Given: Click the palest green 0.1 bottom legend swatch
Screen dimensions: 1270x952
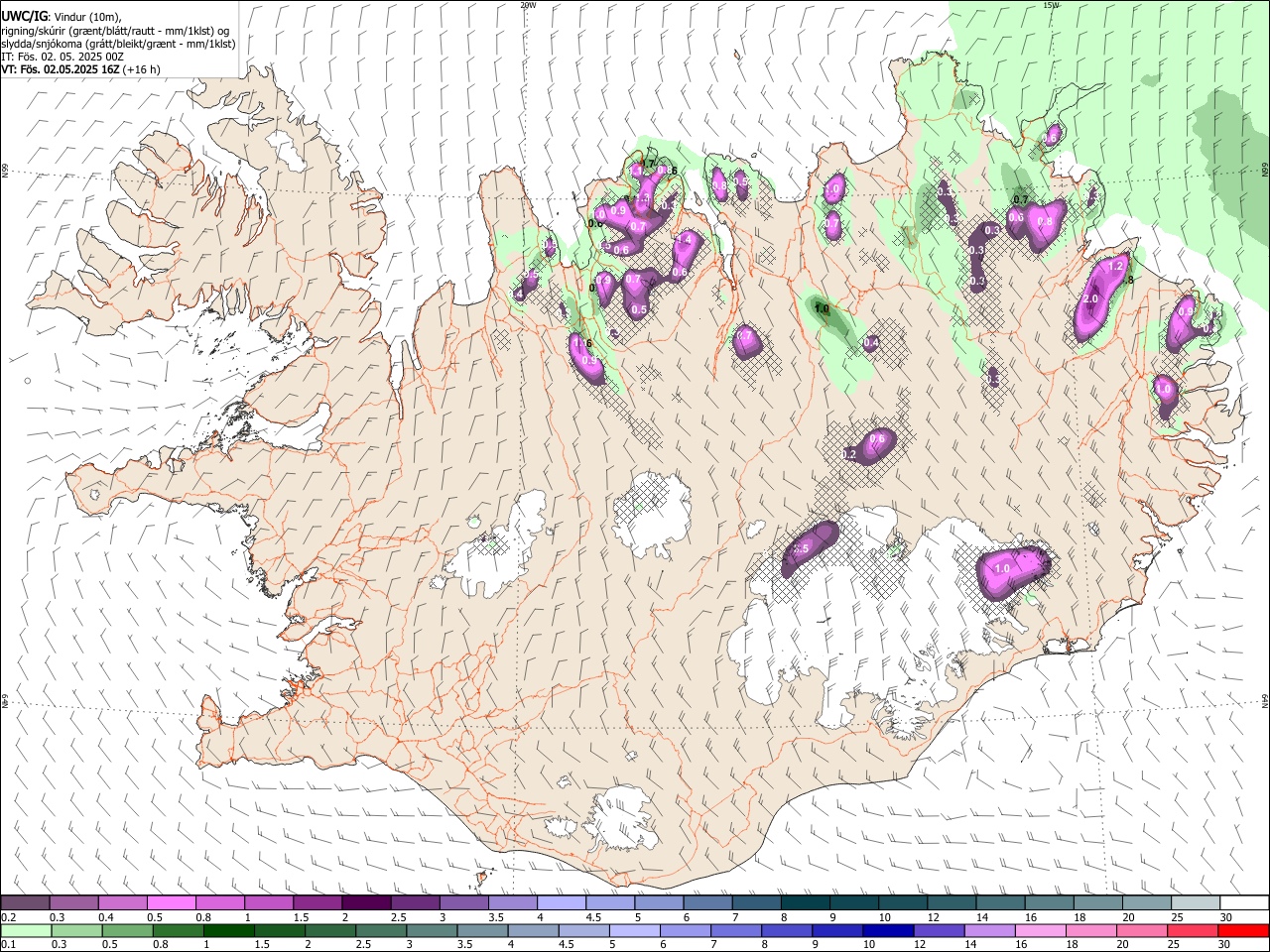Looking at the screenshot, I should (25, 930).
